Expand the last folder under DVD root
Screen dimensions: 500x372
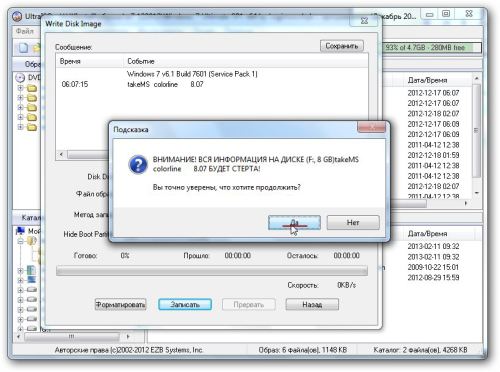click(20, 127)
